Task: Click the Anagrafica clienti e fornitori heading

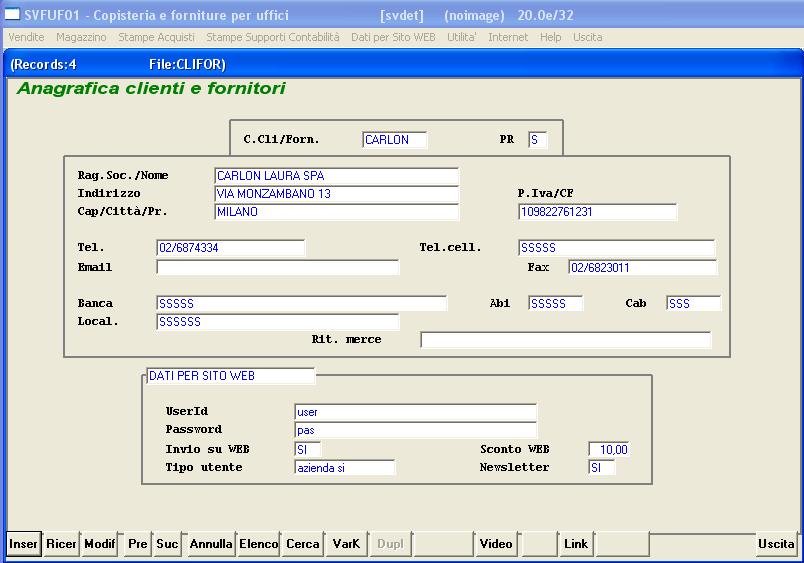Action: [x=151, y=89]
